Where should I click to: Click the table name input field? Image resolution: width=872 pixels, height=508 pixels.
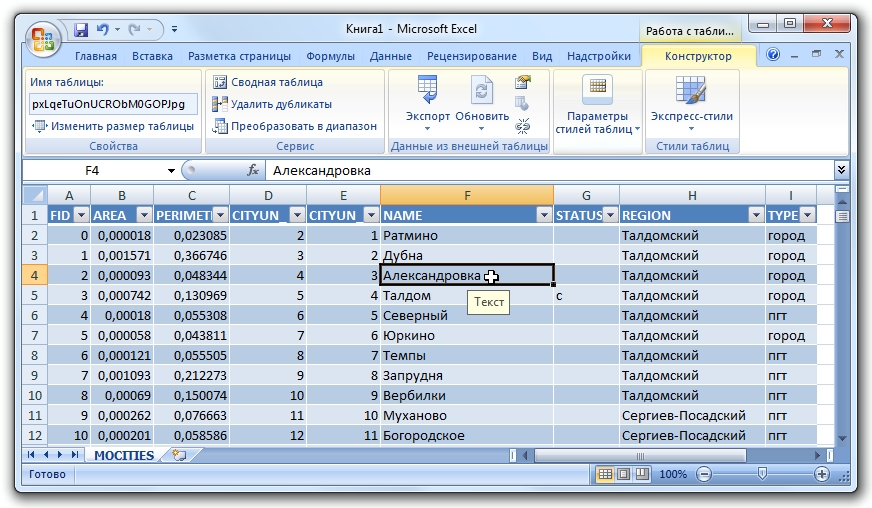click(x=112, y=104)
